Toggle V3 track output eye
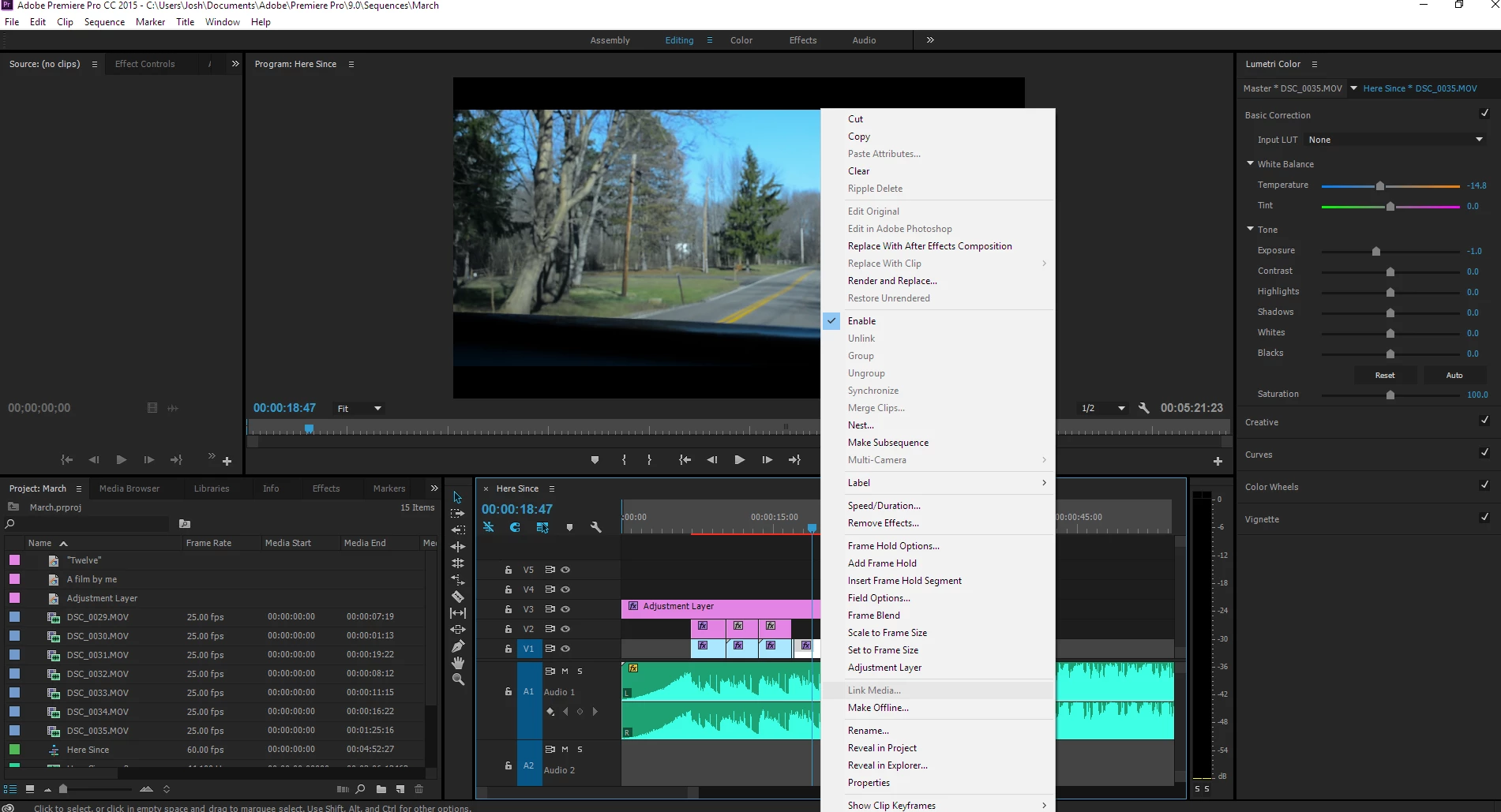The image size is (1501, 812). point(565,609)
